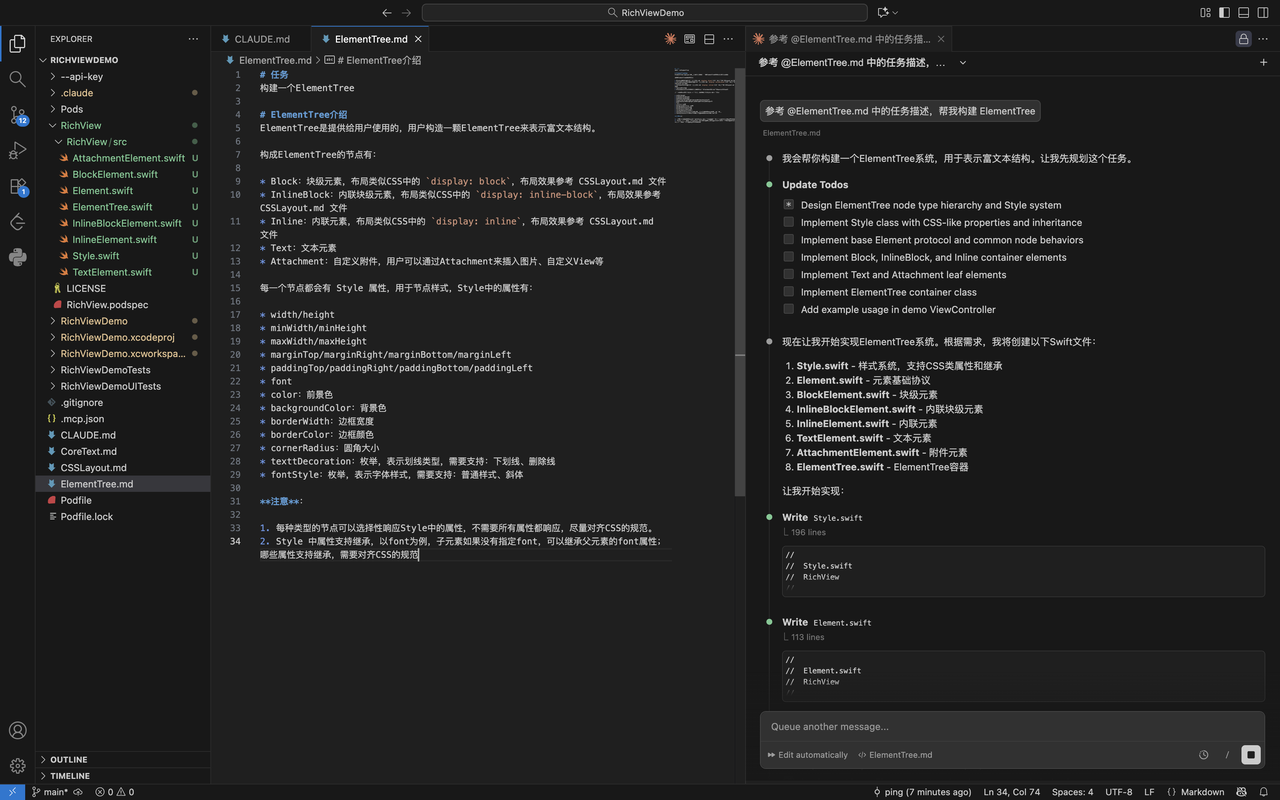Click the slash command icon
This screenshot has height=800, width=1280.
tap(1227, 755)
